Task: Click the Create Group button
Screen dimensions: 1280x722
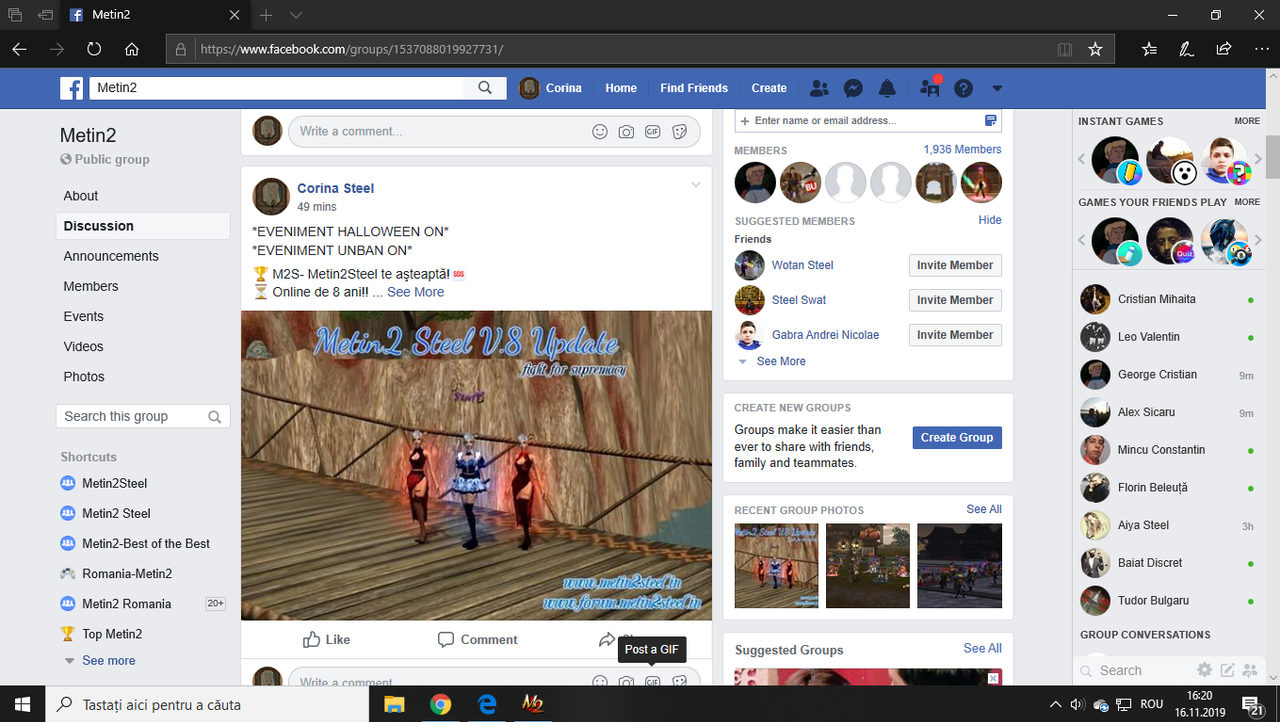Action: pyautogui.click(x=957, y=437)
